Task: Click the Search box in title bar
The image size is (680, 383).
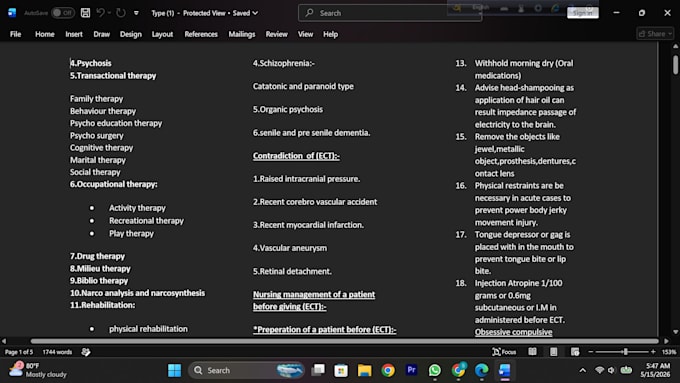Action: [x=389, y=13]
